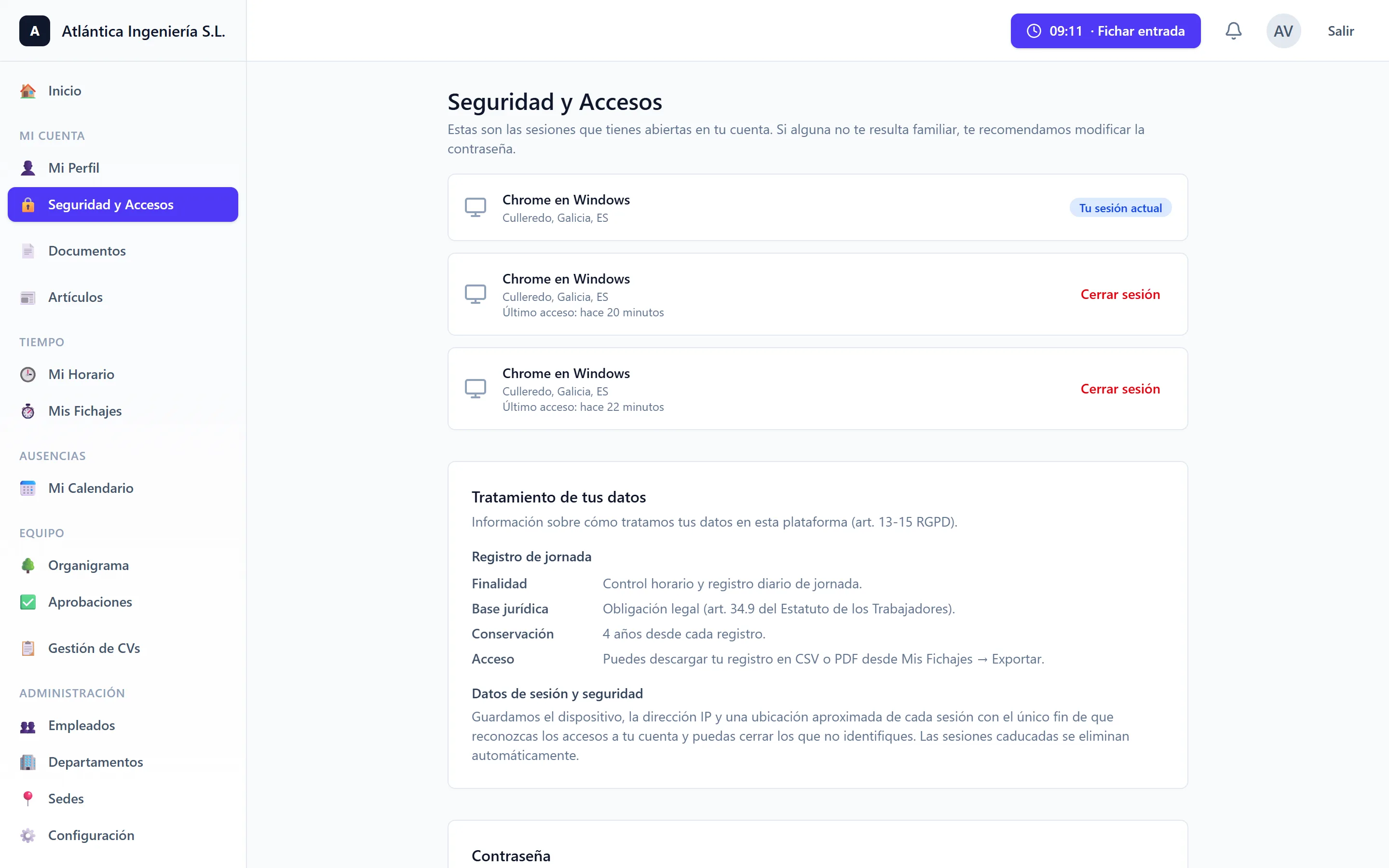Click the monitor icon of the 22-minute session
This screenshot has width=1389, height=868.
475,389
